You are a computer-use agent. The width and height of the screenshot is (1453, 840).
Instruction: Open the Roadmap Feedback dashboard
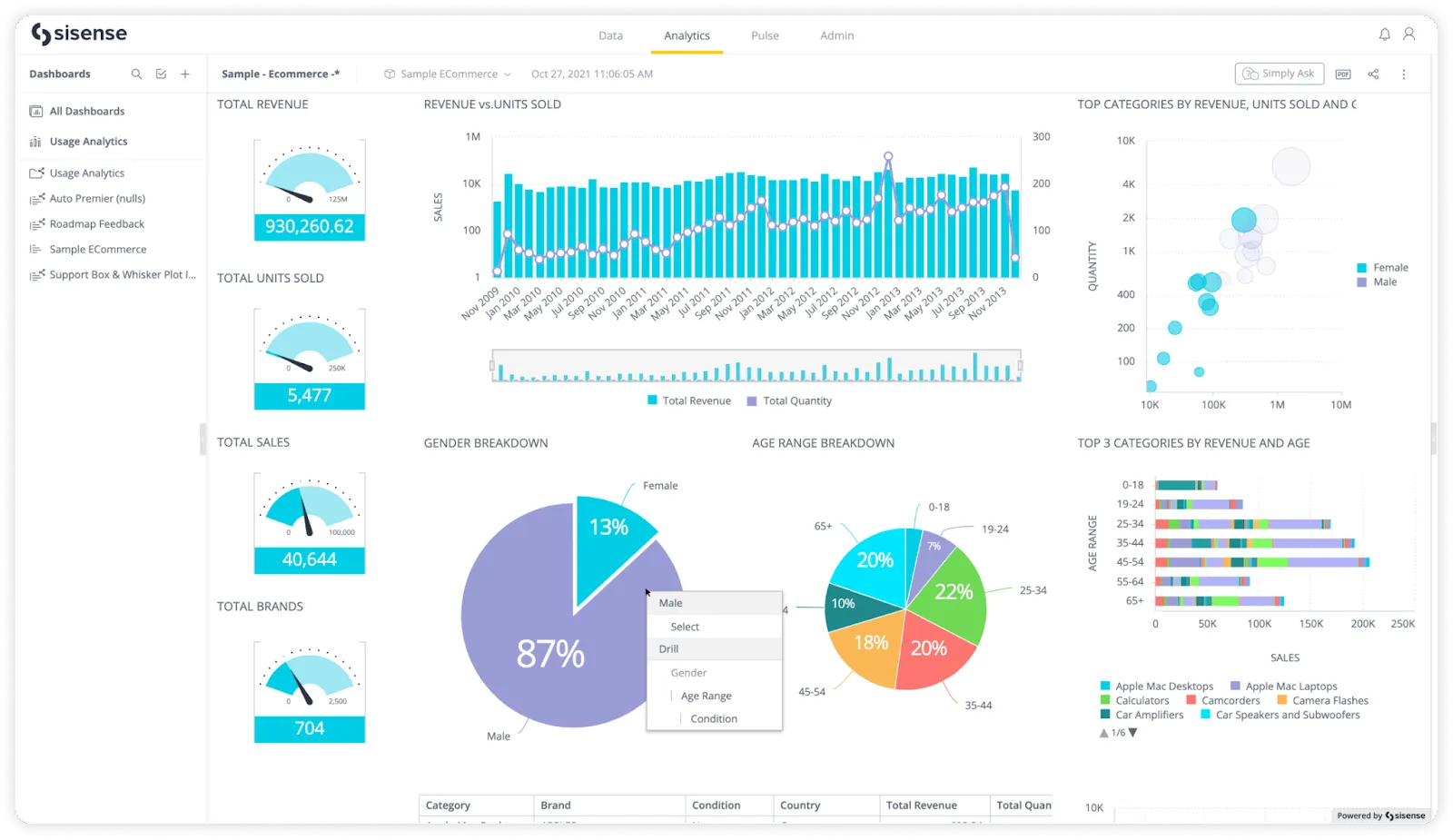point(97,223)
